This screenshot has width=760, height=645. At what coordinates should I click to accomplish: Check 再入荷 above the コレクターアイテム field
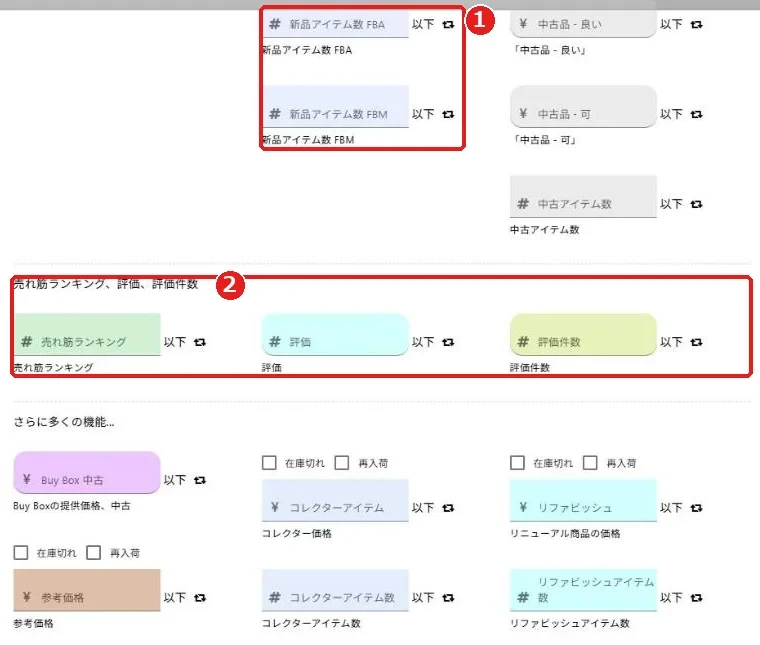point(342,463)
